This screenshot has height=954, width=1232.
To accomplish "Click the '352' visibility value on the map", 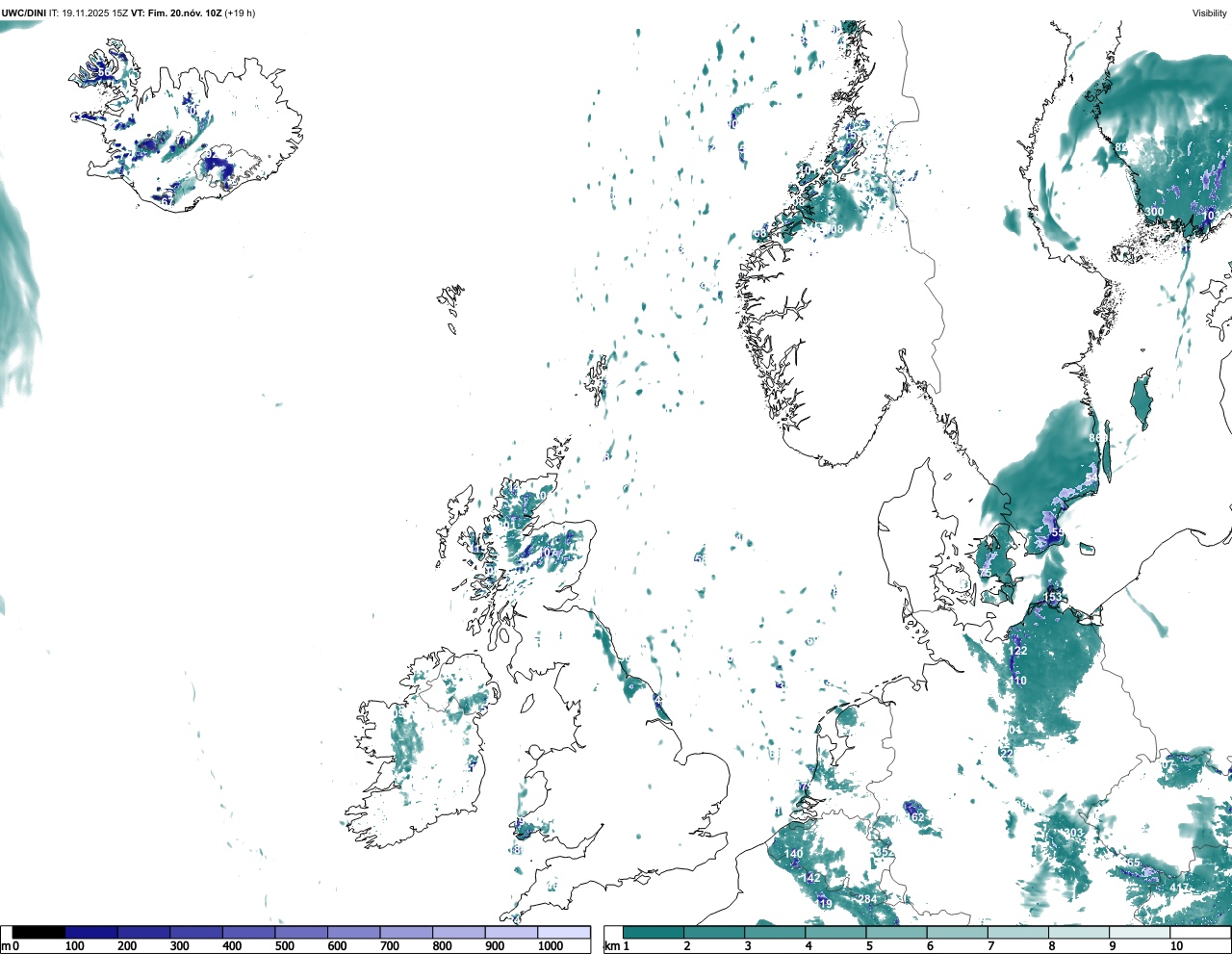I will [x=884, y=853].
